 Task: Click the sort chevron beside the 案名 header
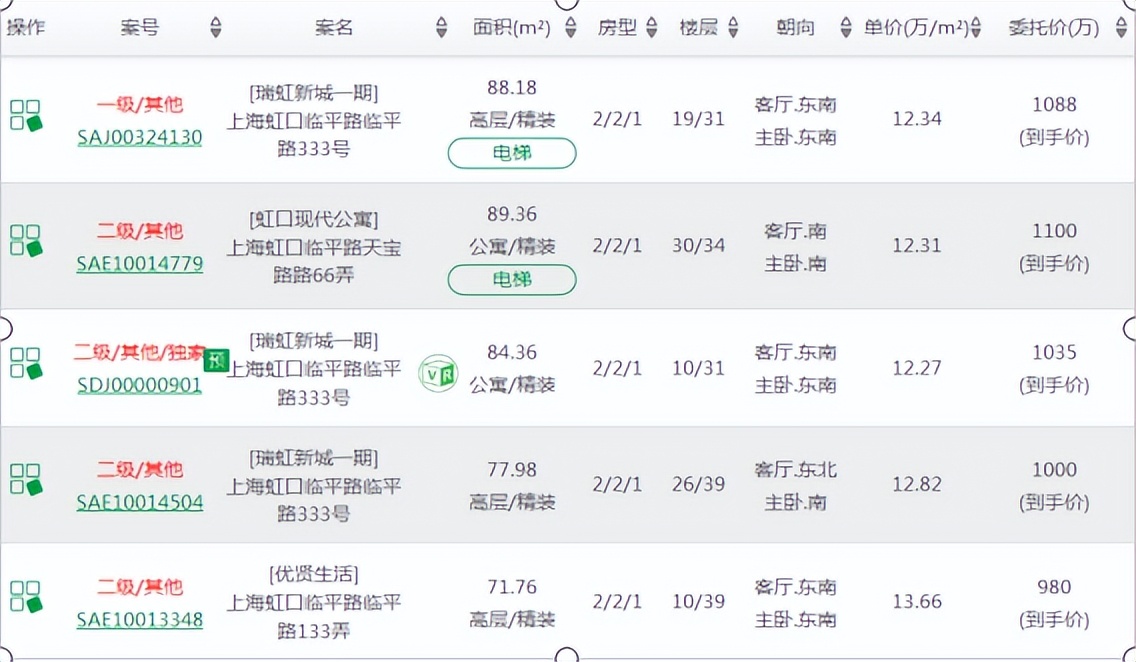(x=441, y=28)
